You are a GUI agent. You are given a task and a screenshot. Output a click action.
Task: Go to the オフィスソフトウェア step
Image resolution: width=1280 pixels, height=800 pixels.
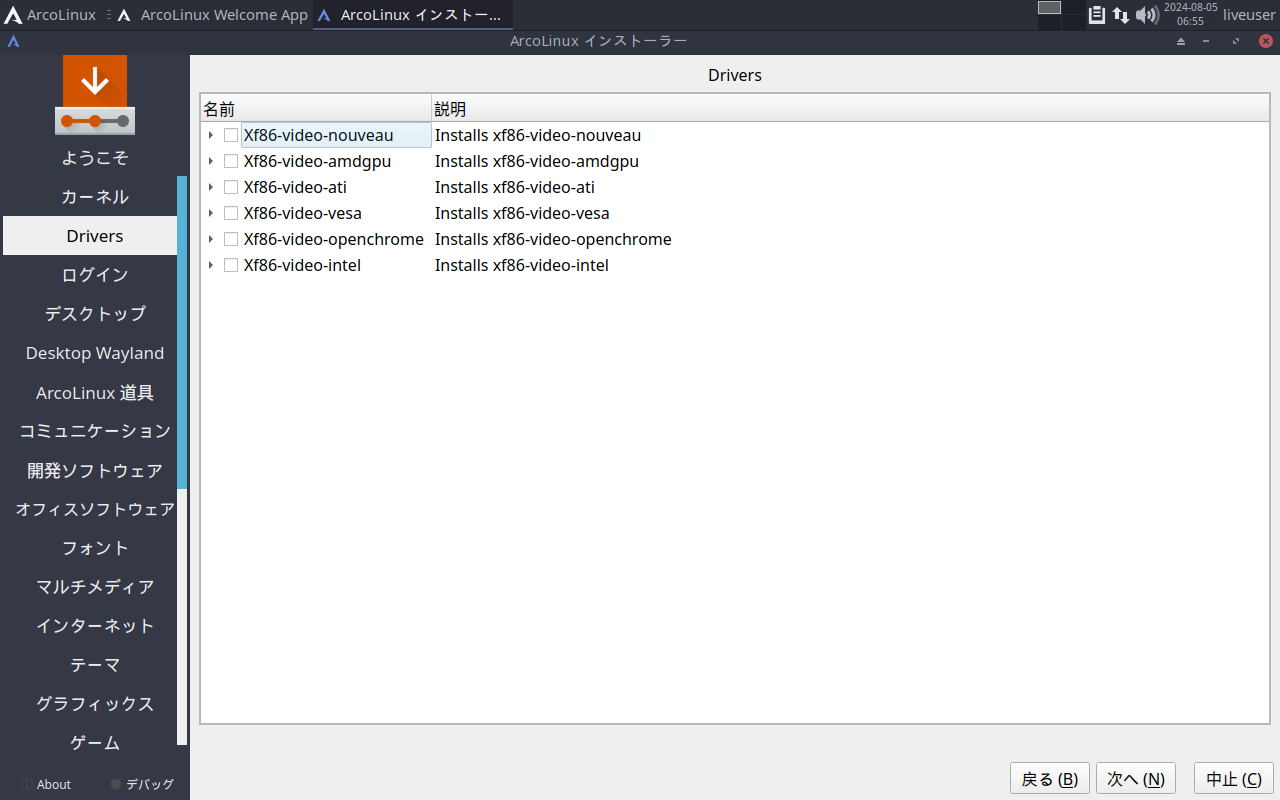[95, 510]
